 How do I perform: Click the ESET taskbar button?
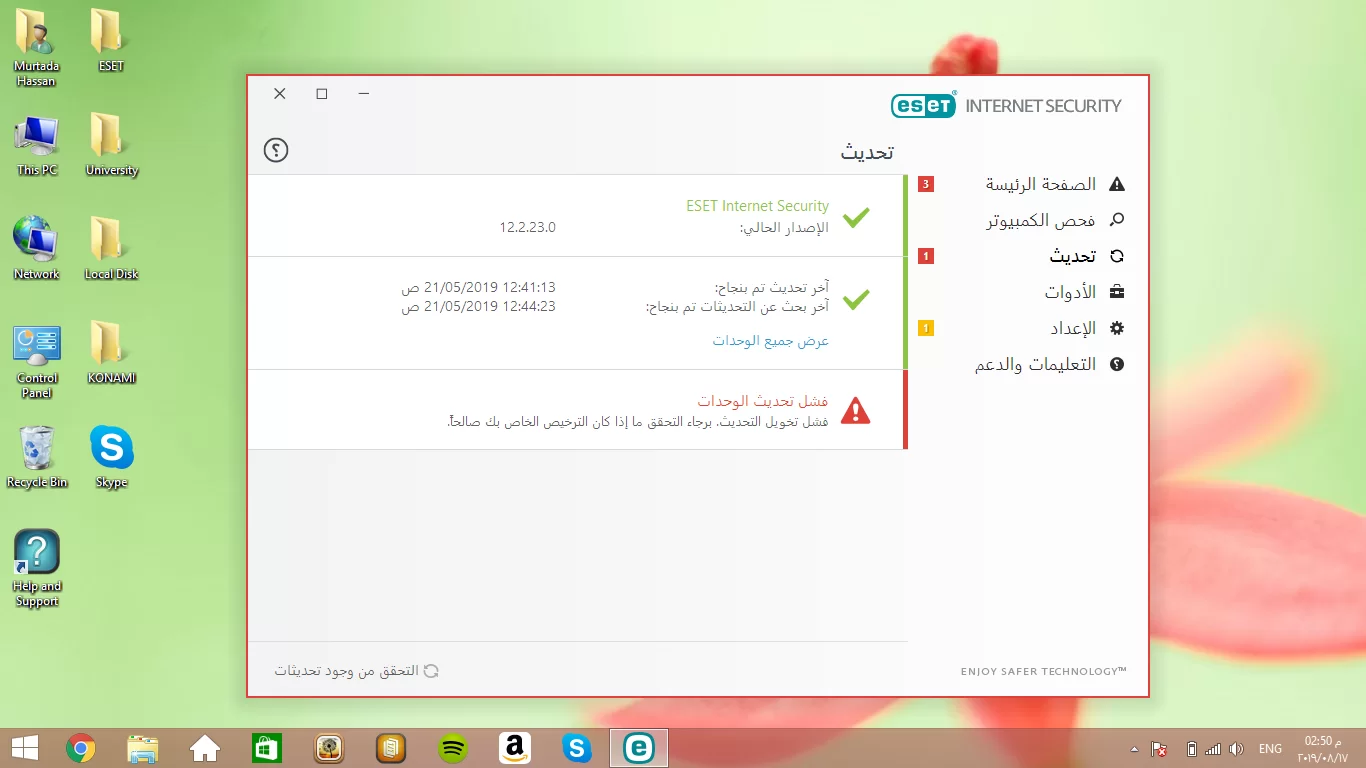[639, 748]
